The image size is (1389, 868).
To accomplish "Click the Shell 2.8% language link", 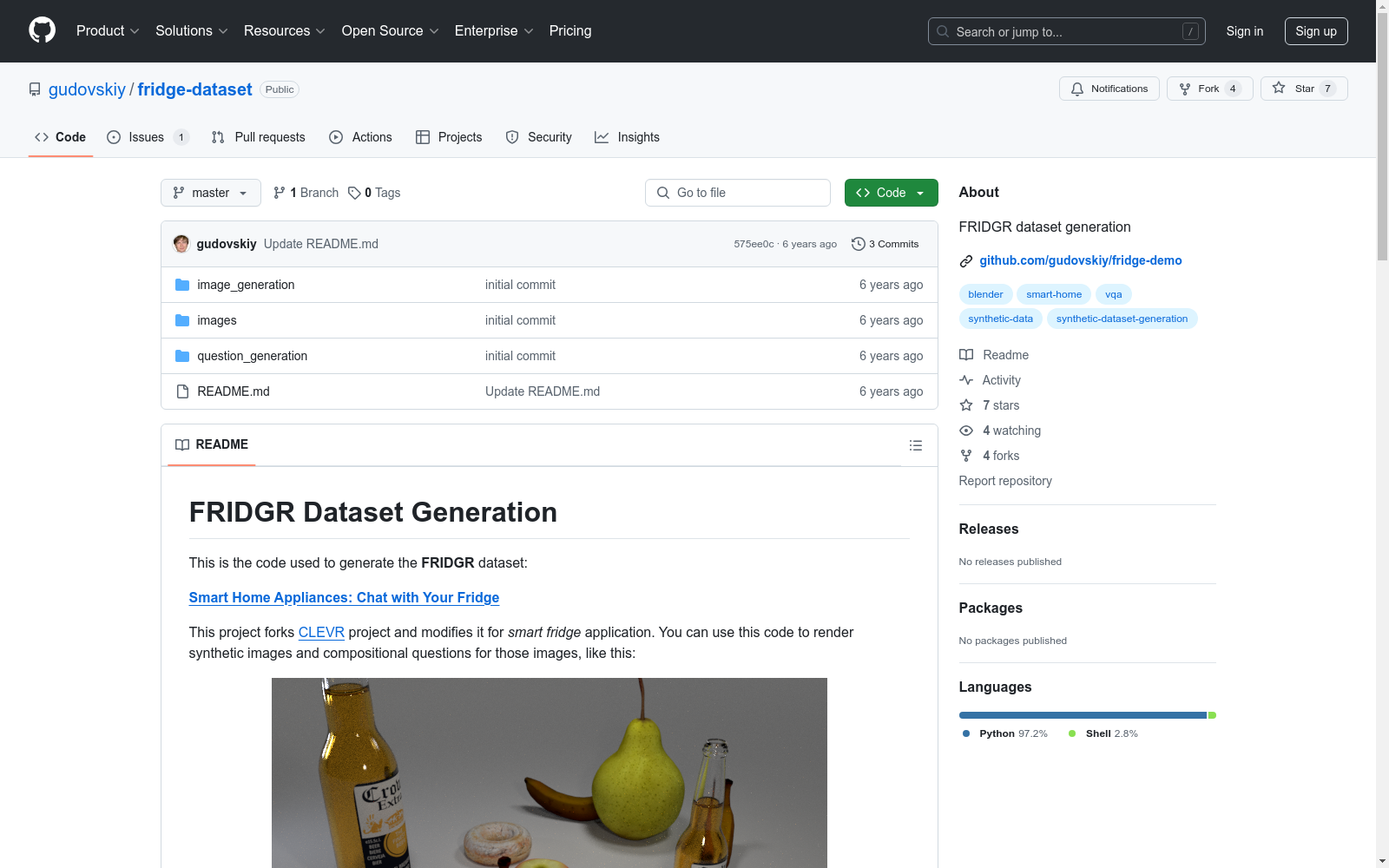I will [1103, 733].
